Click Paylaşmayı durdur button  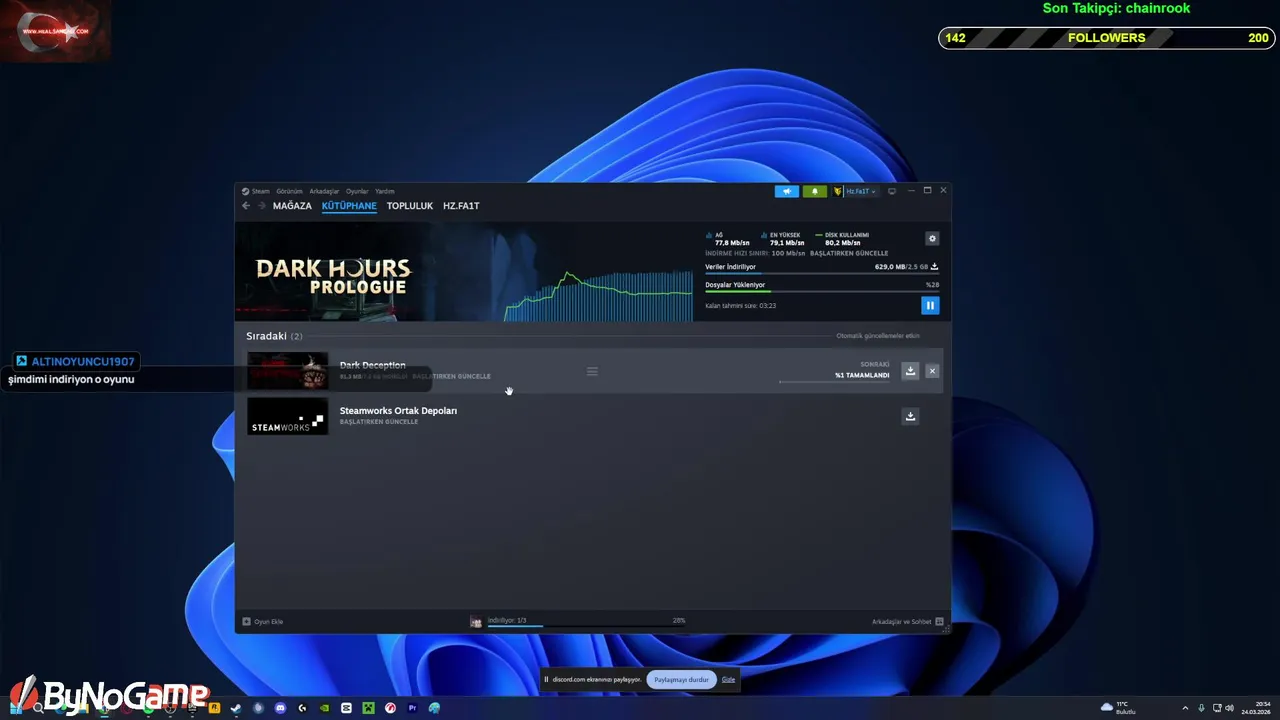(x=681, y=679)
